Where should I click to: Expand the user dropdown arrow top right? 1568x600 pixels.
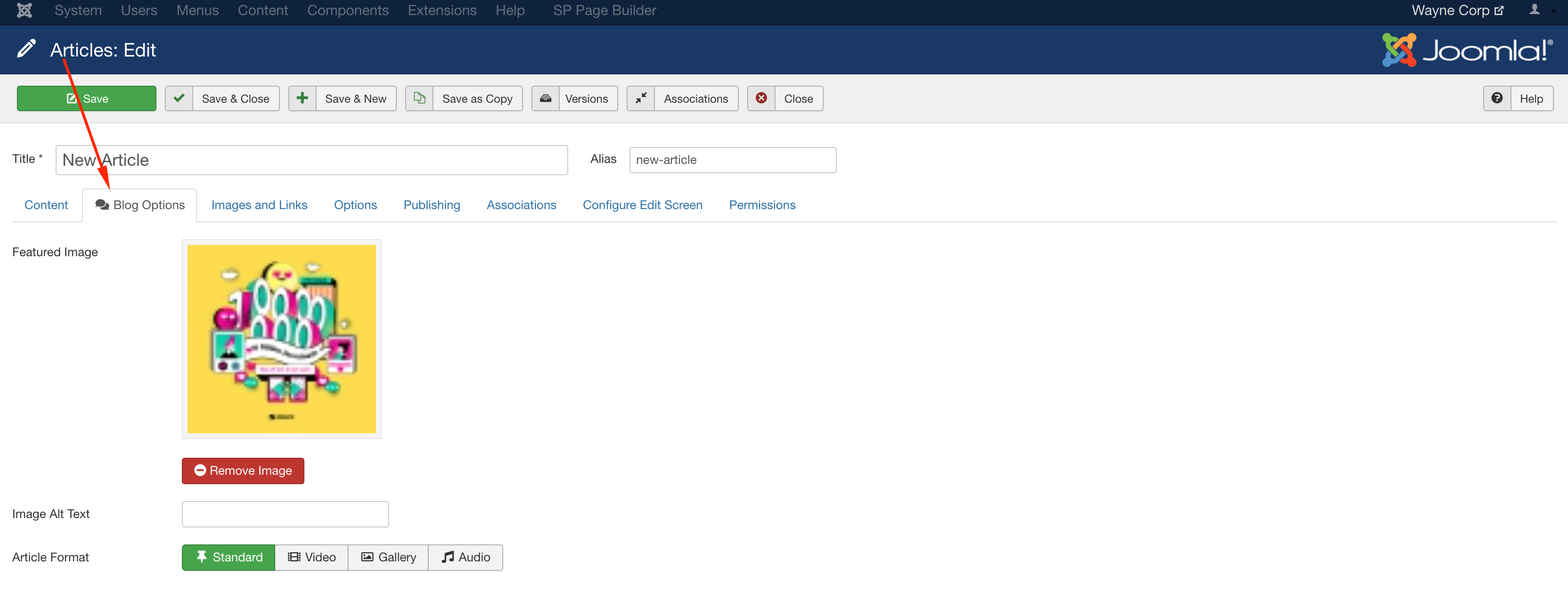1556,10
